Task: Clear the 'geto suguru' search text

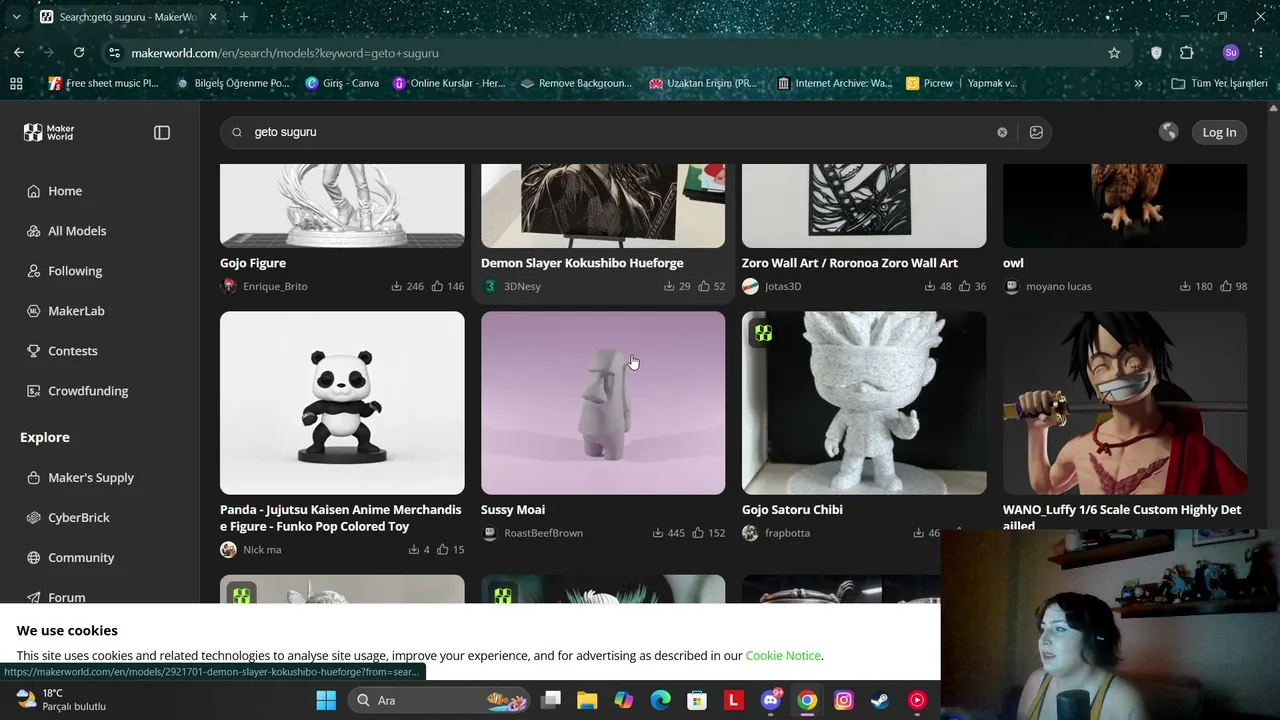Action: click(x=1002, y=132)
